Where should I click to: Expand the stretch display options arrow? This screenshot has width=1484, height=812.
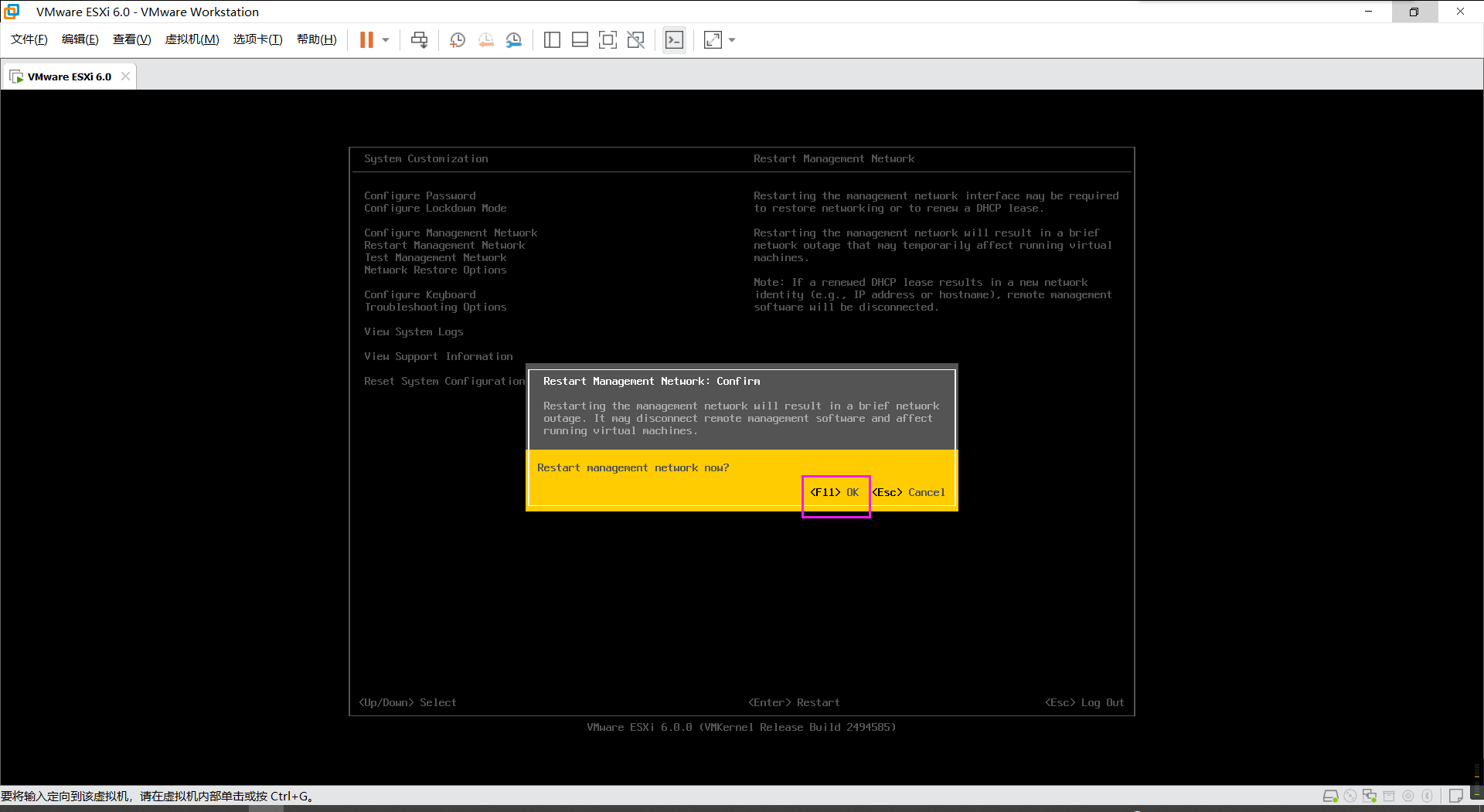coord(732,40)
